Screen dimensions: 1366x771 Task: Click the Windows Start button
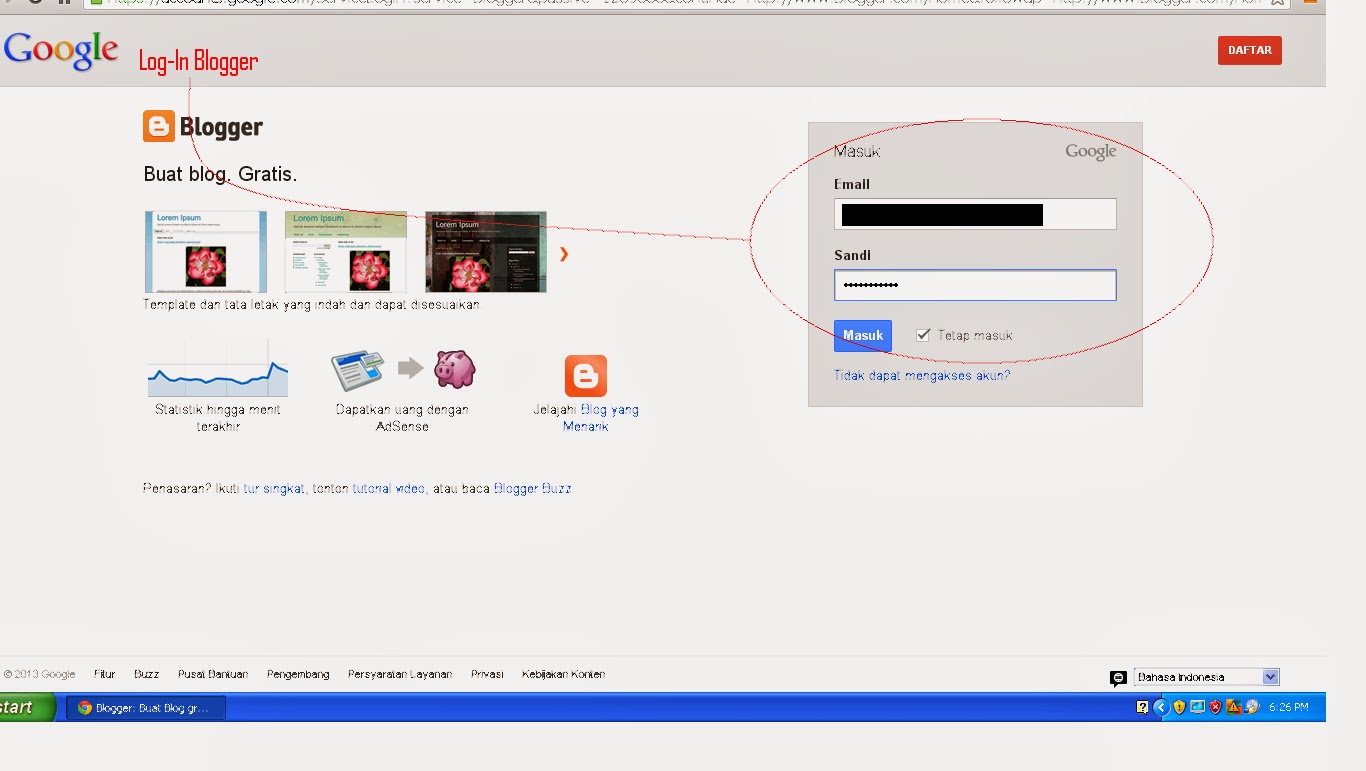(x=27, y=707)
